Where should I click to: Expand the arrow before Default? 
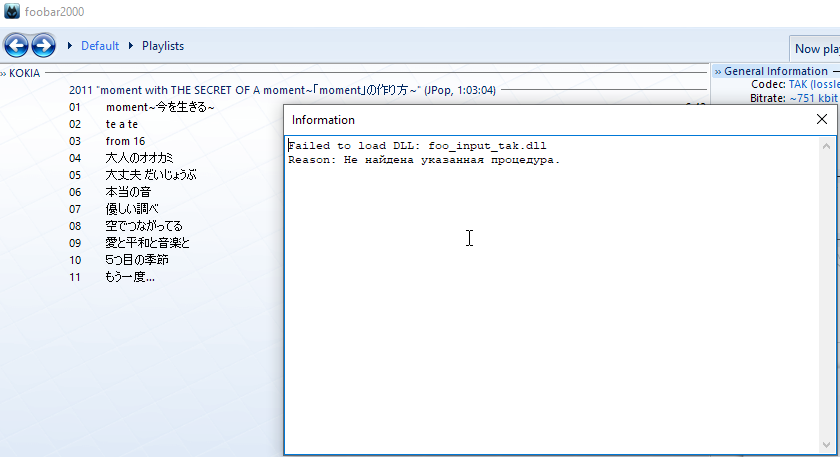coord(70,46)
